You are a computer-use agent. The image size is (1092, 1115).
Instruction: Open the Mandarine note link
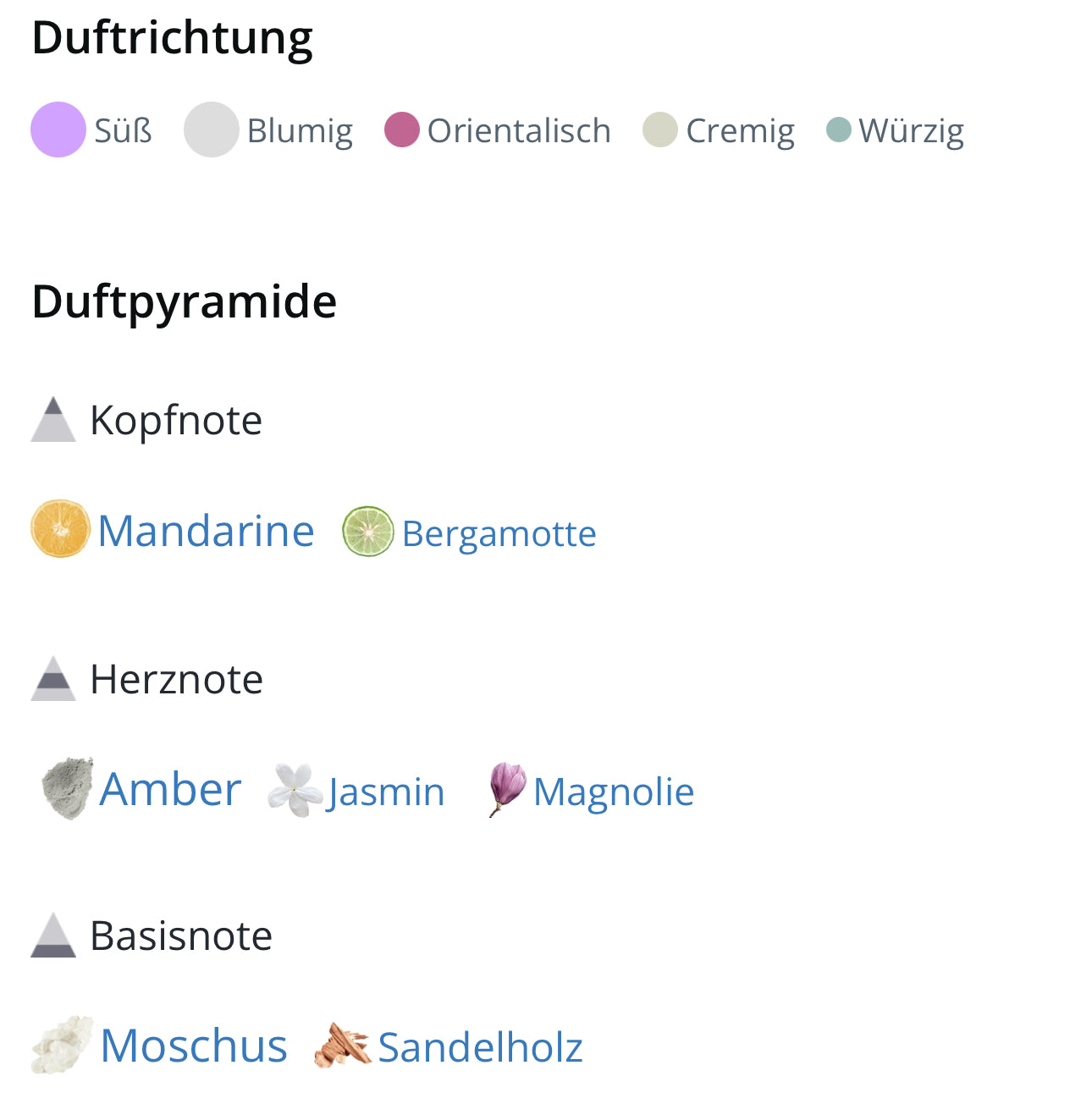pos(206,531)
